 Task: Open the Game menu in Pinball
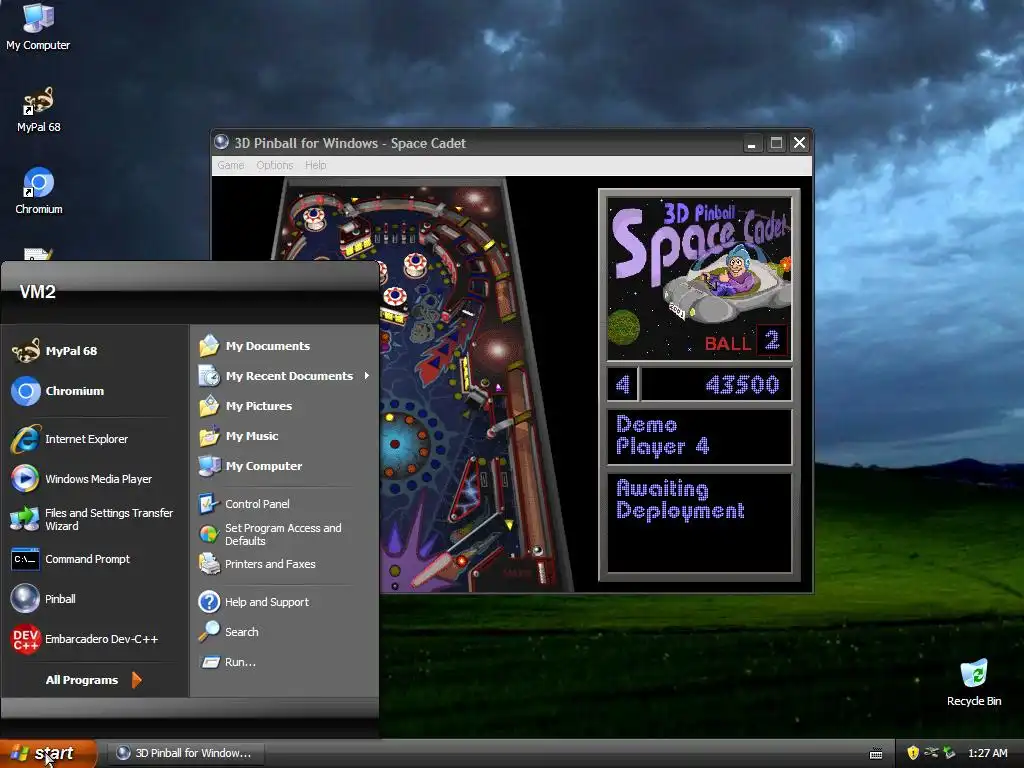[231, 165]
